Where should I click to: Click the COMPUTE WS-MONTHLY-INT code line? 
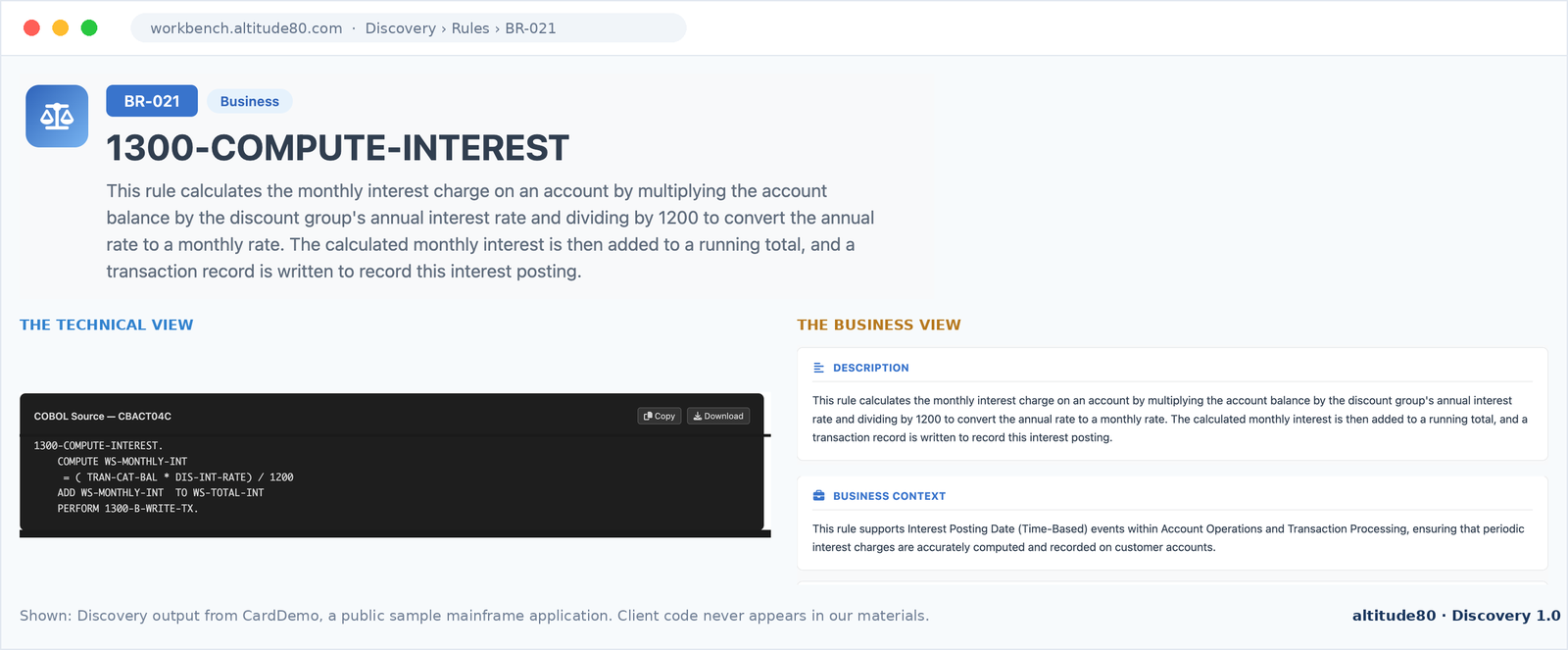[122, 461]
